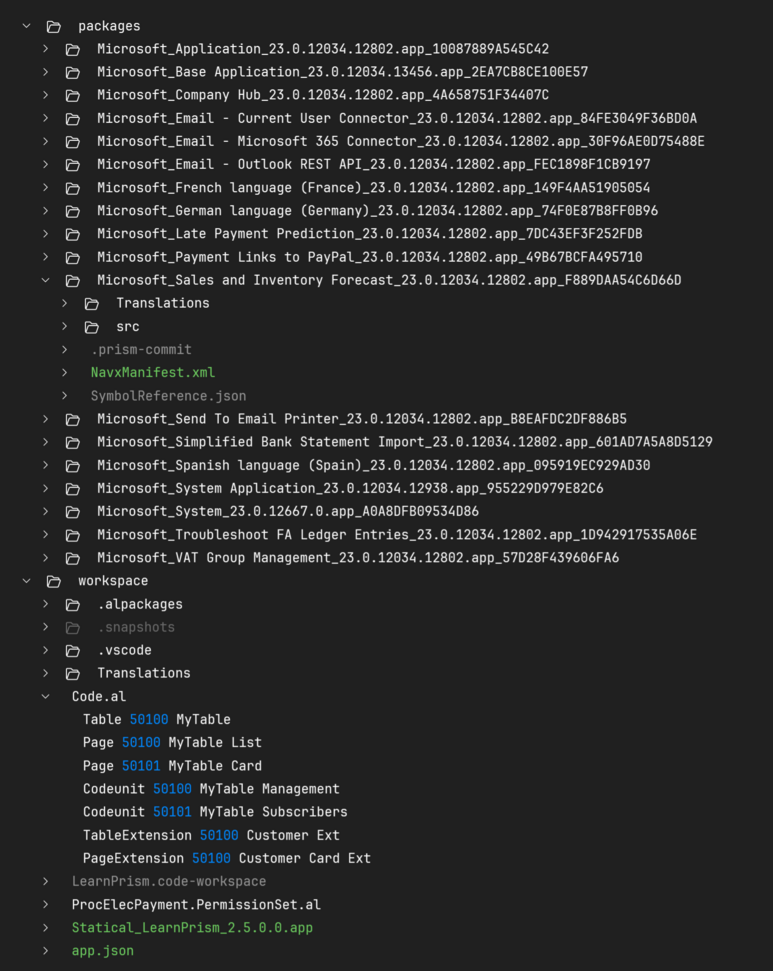Click folder icon of Send To Email Printer
The height and width of the screenshot is (971, 773).
73,419
